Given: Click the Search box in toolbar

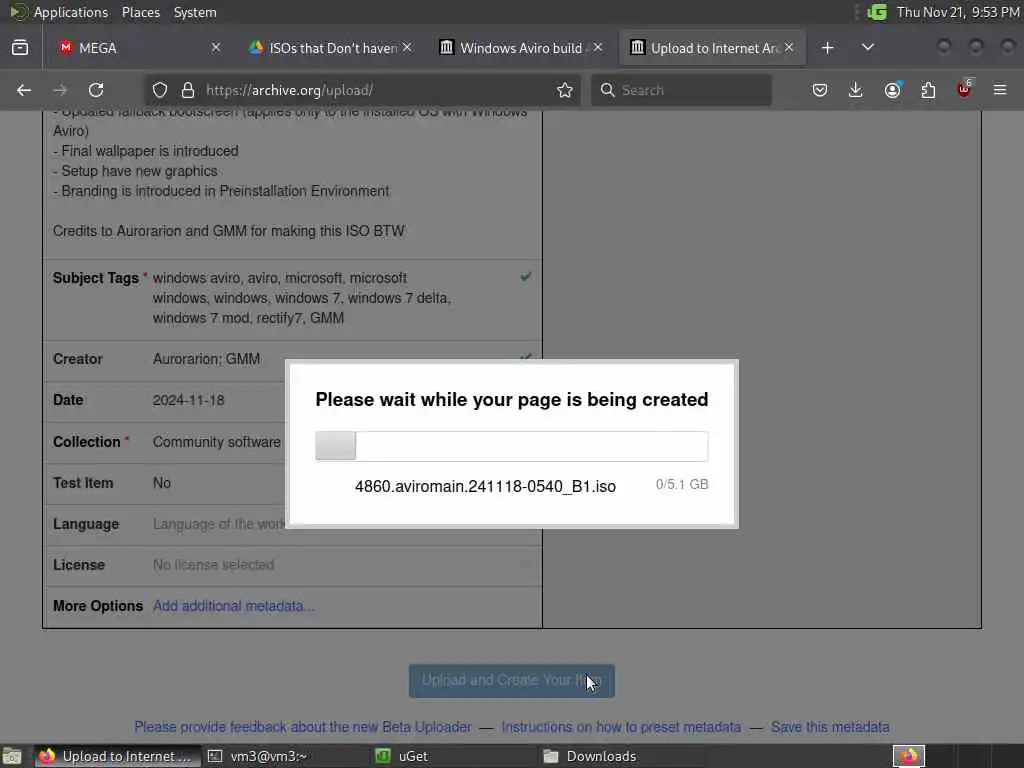Looking at the screenshot, I should 681,90.
